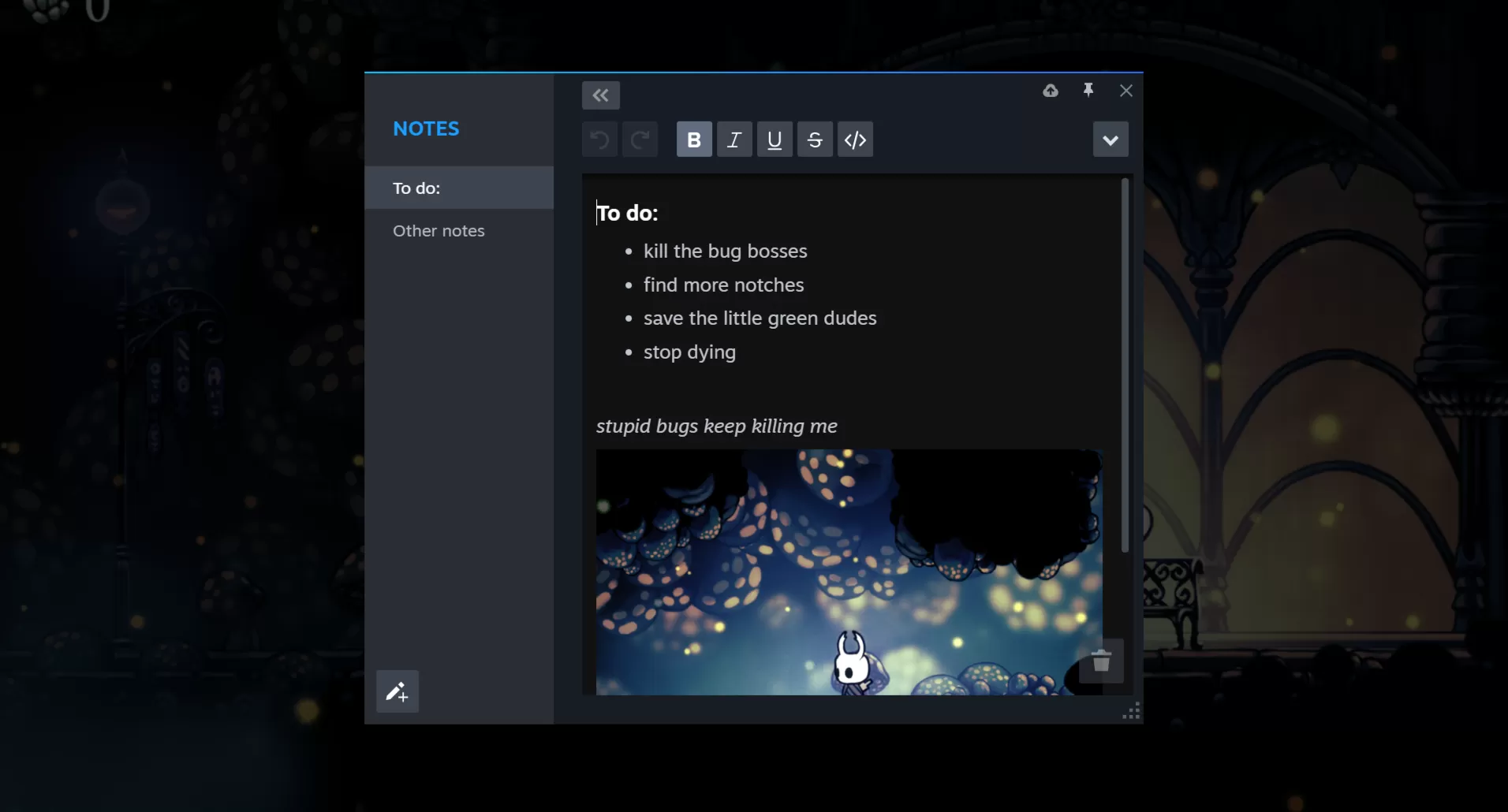The width and height of the screenshot is (1508, 812).
Task: Toggle bold text formatting
Action: 693,139
